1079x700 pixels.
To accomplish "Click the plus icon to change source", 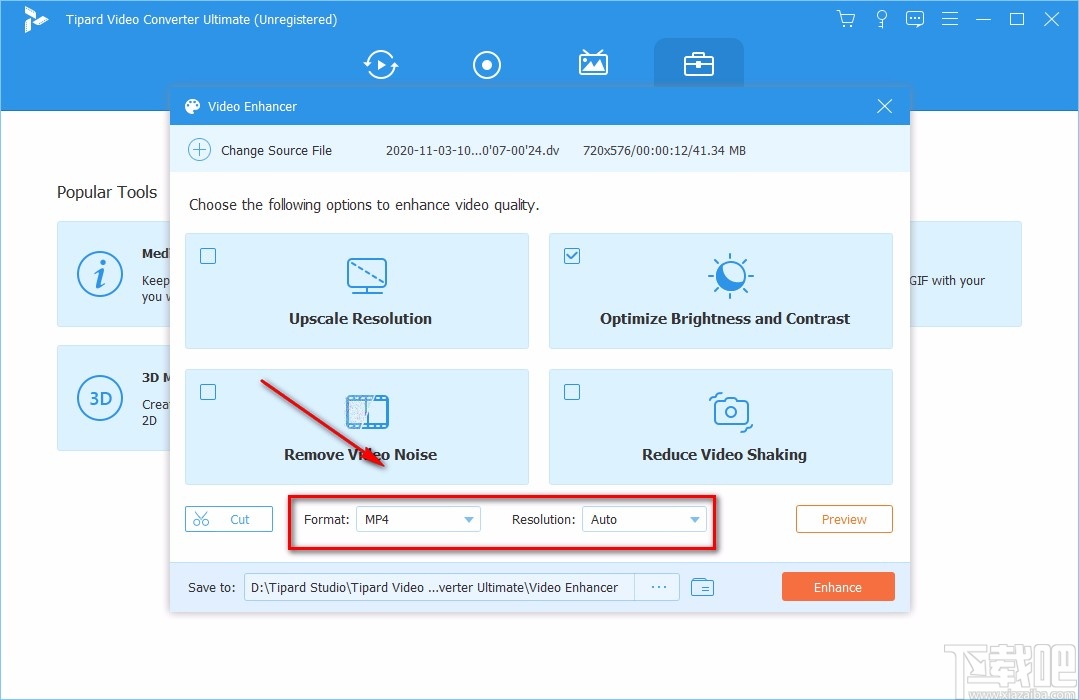I will coord(200,150).
